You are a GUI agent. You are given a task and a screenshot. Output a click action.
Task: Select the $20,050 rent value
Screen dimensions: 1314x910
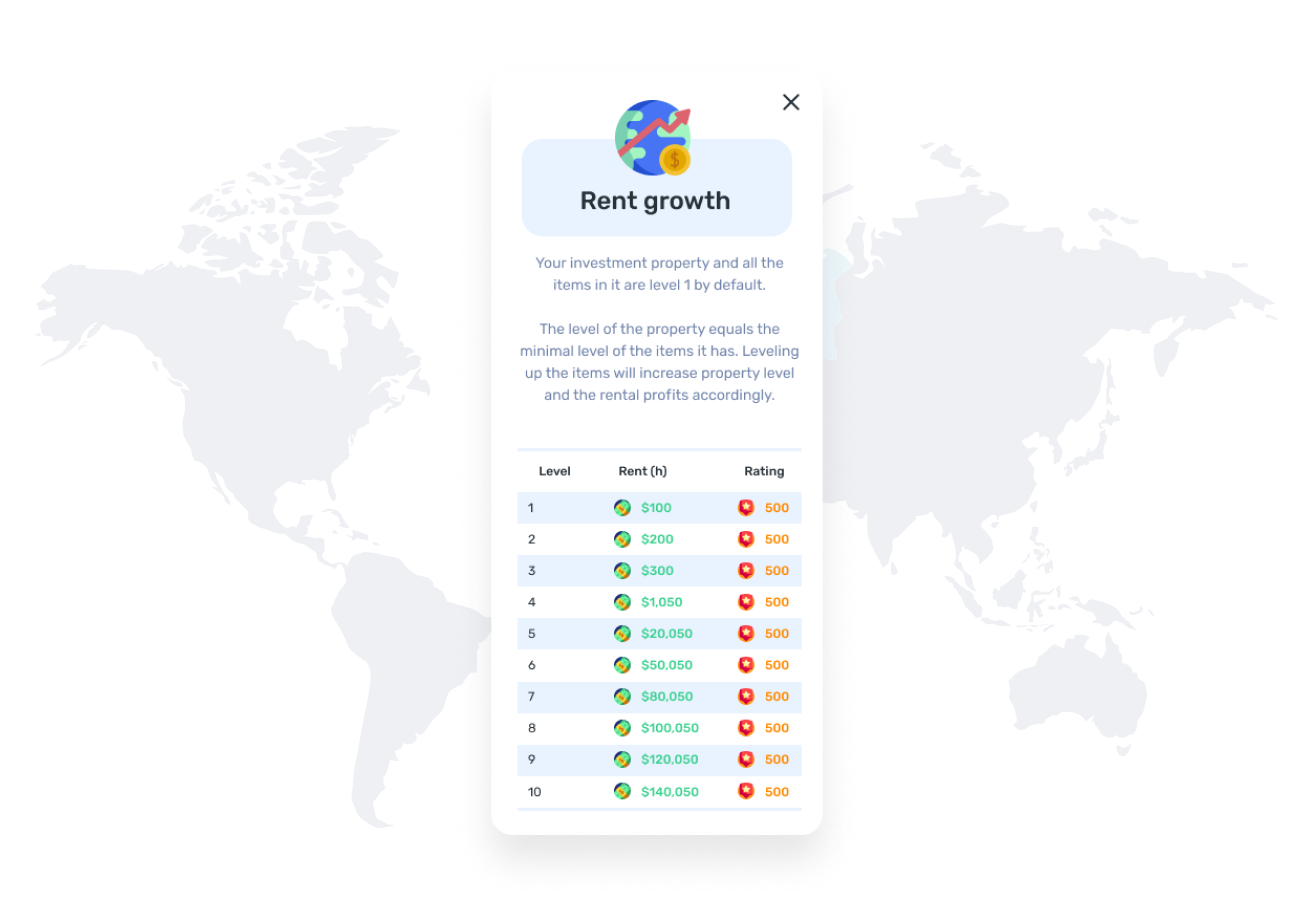click(666, 634)
